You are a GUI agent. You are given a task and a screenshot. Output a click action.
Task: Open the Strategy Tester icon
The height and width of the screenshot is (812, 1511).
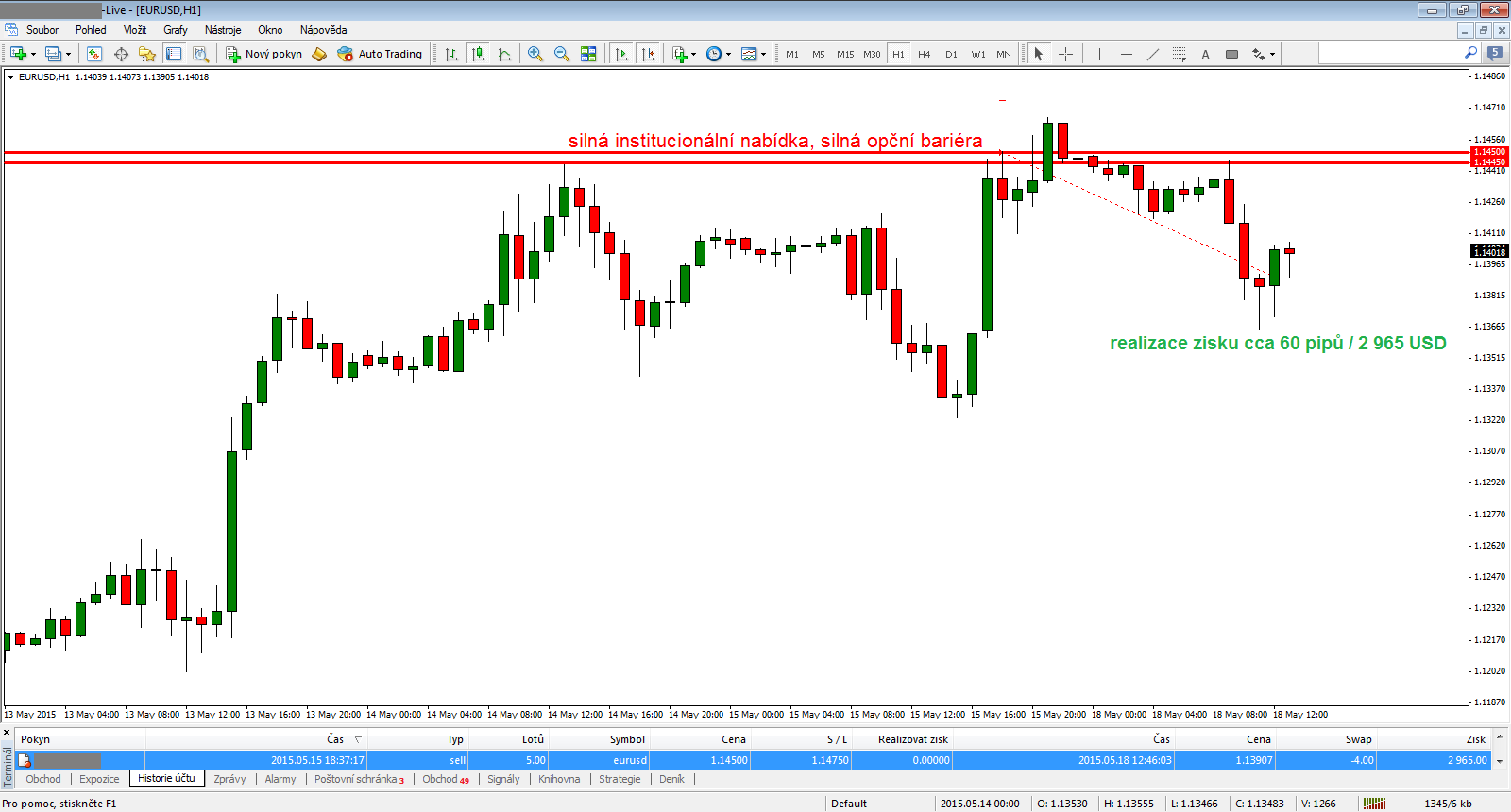200,54
